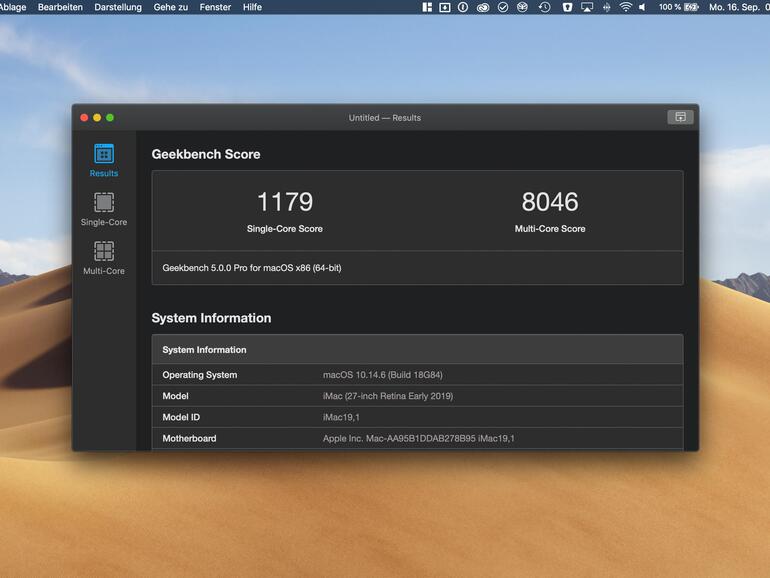Click the large System Information section heading
Image resolution: width=770 pixels, height=578 pixels.
[211, 318]
